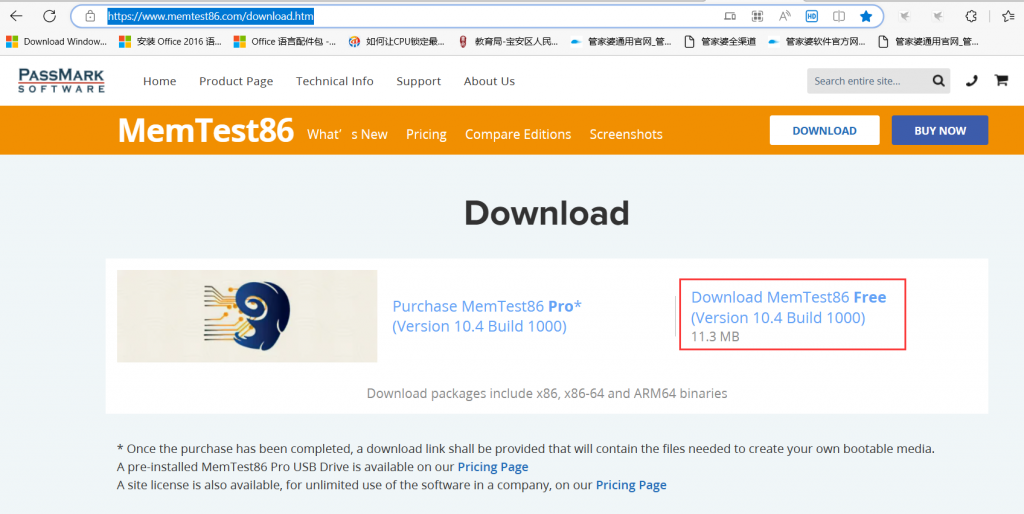
Task: Open the '安装 Office 2016' bookmark
Action: point(170,42)
